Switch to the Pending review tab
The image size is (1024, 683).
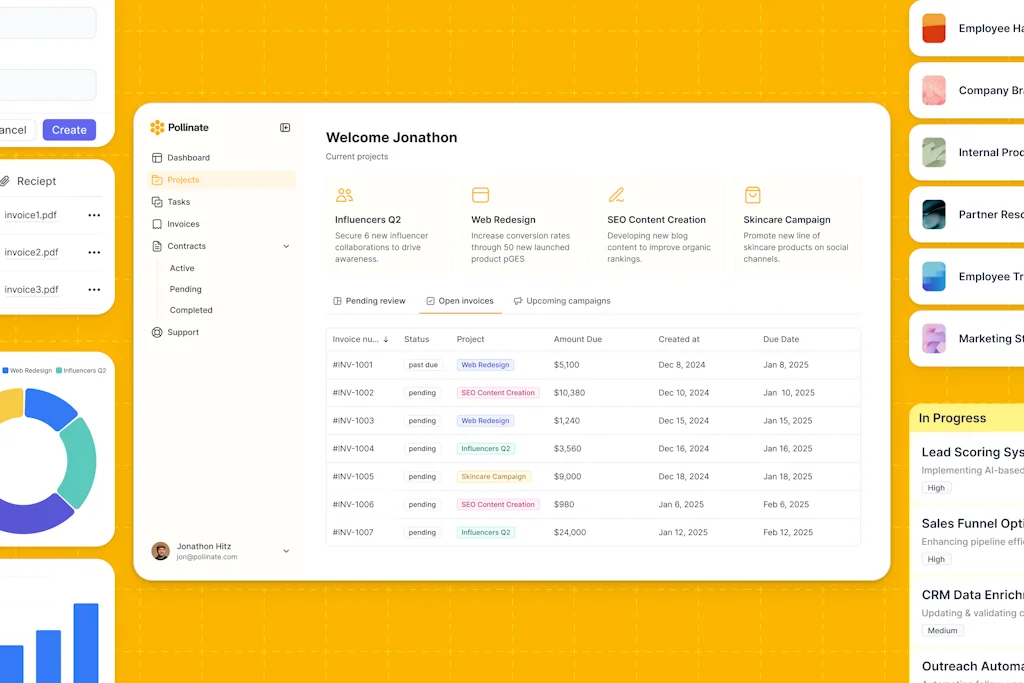369,301
